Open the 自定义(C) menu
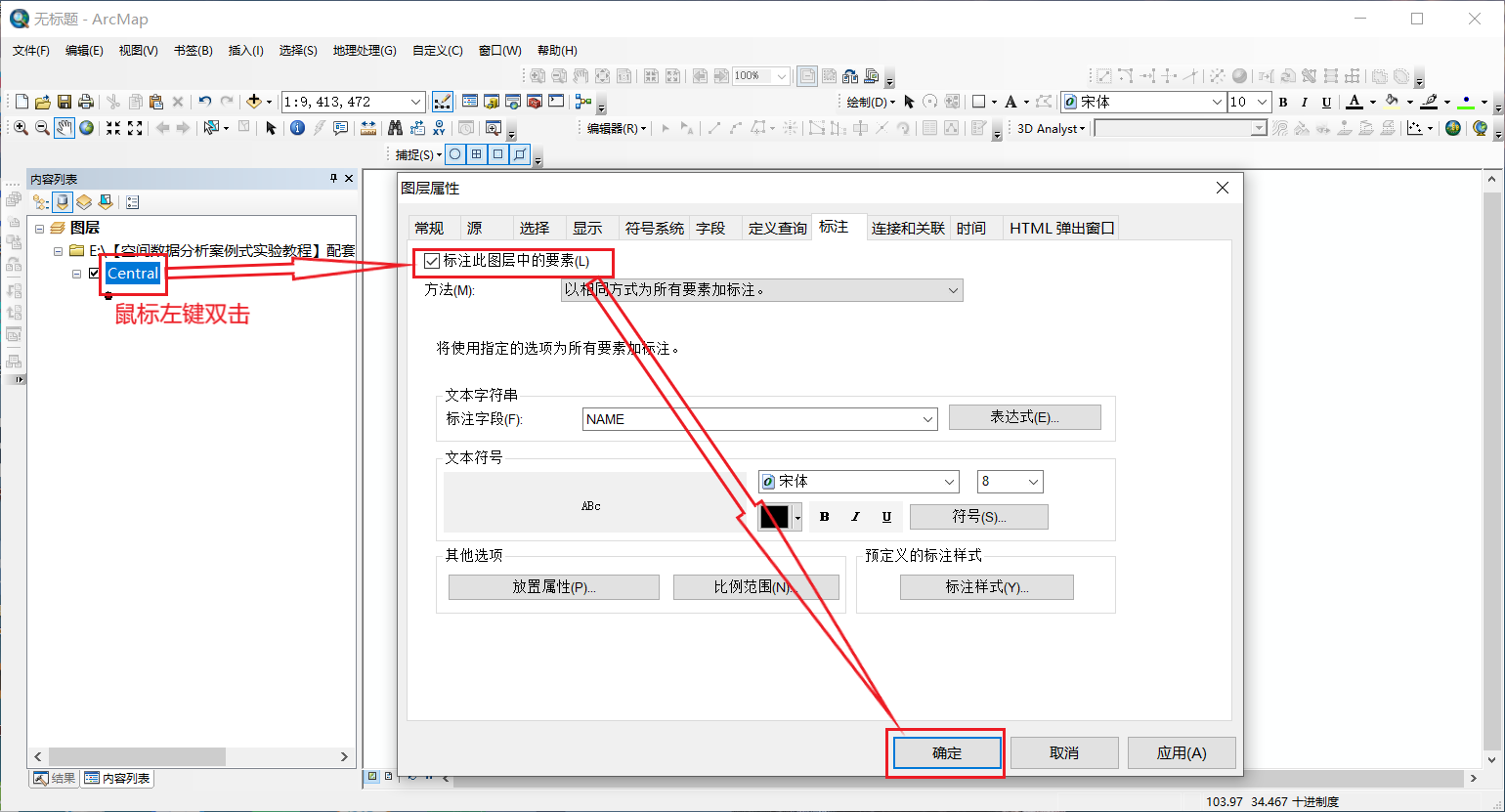Image resolution: width=1505 pixels, height=812 pixels. point(438,50)
